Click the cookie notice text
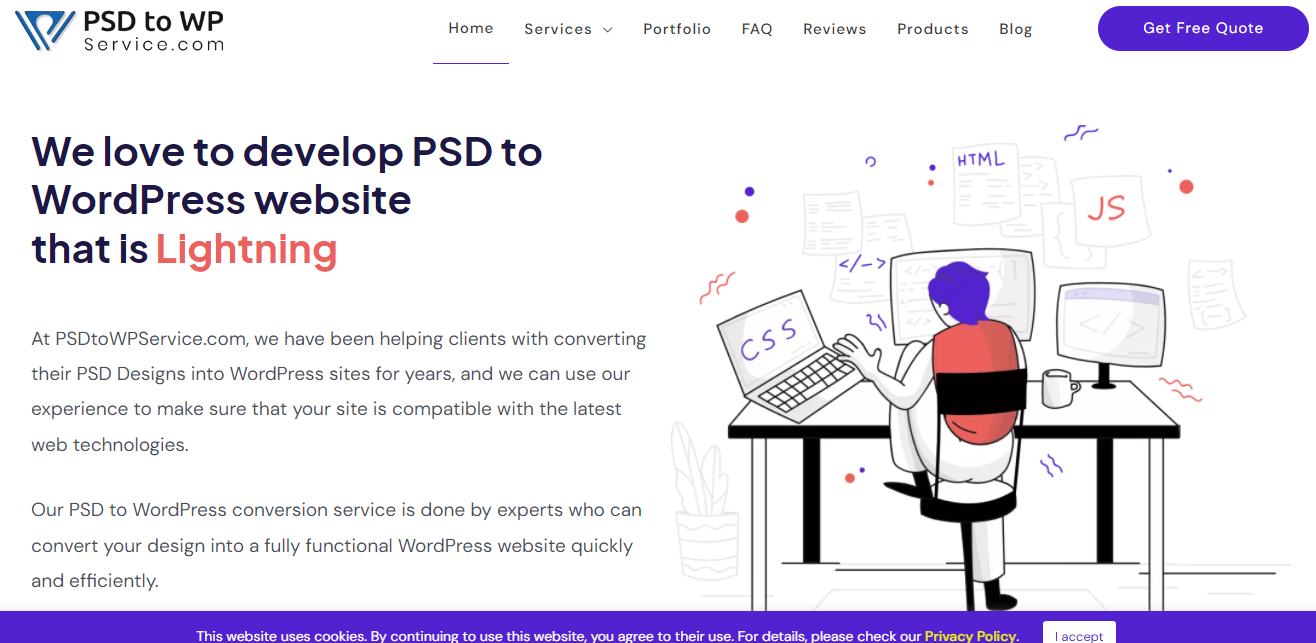 pos(607,636)
